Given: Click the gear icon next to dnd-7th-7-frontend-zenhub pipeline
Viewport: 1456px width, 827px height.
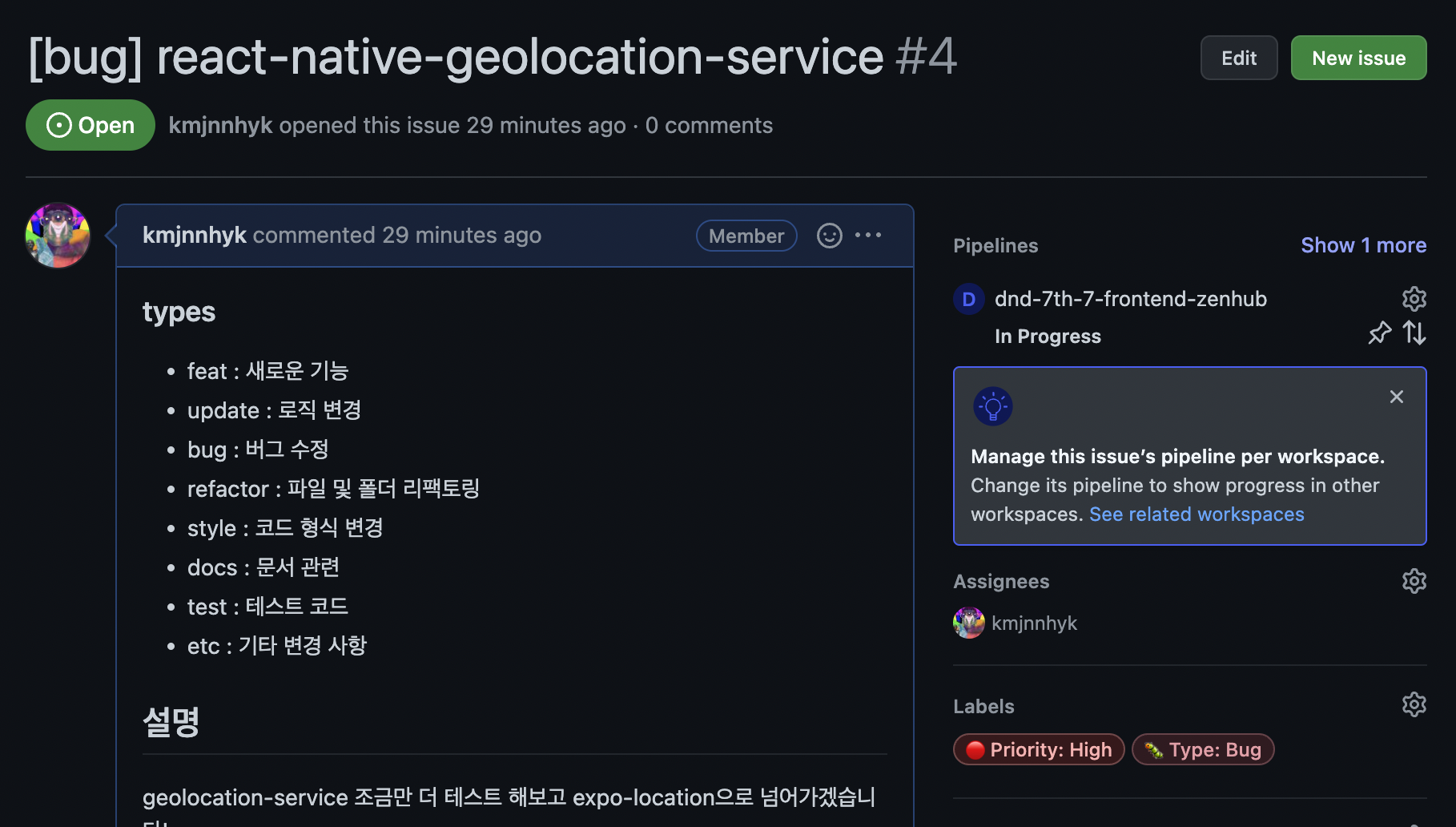Looking at the screenshot, I should pyautogui.click(x=1414, y=299).
